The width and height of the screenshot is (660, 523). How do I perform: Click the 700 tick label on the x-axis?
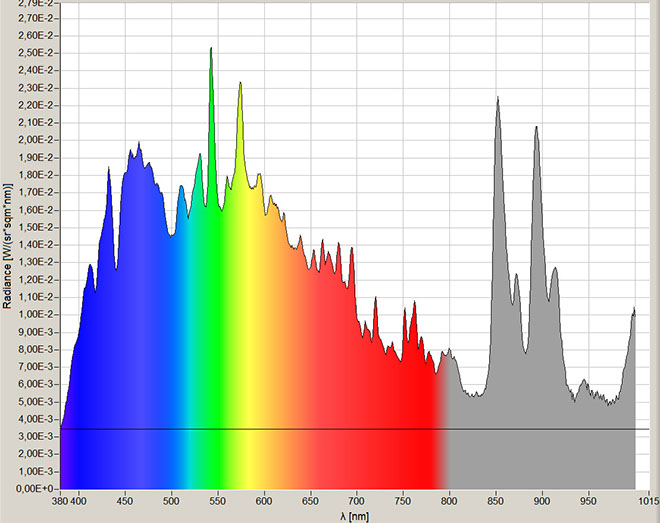click(357, 497)
